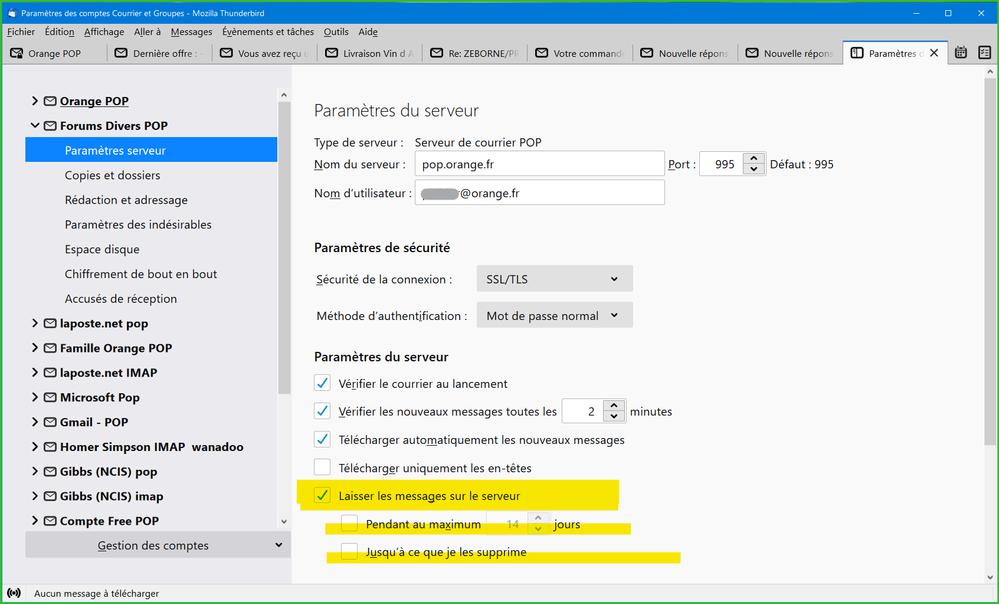Open the Aide menu
This screenshot has width=999, height=604.
[368, 32]
